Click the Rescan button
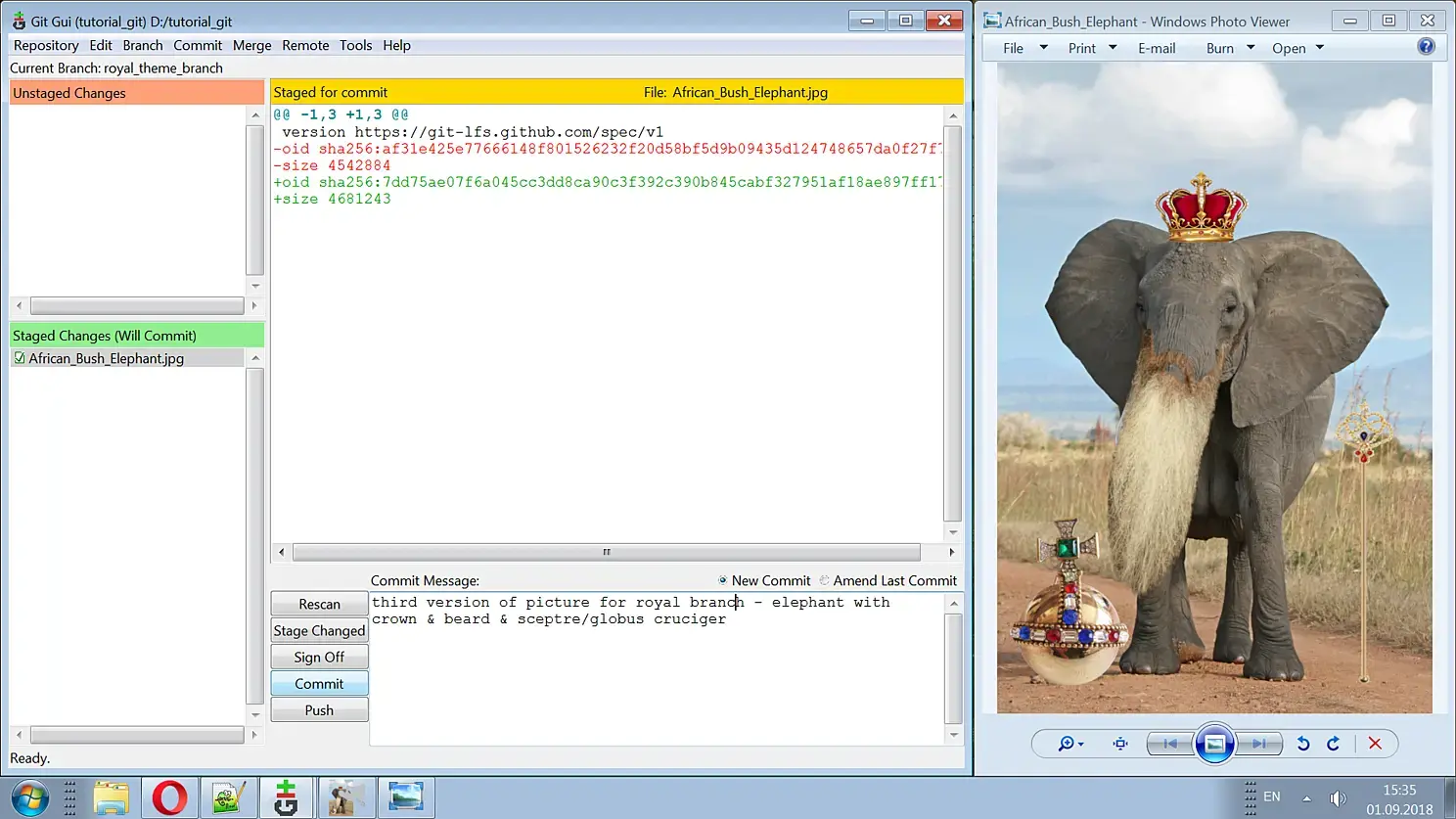This screenshot has width=1456, height=819. pyautogui.click(x=319, y=604)
